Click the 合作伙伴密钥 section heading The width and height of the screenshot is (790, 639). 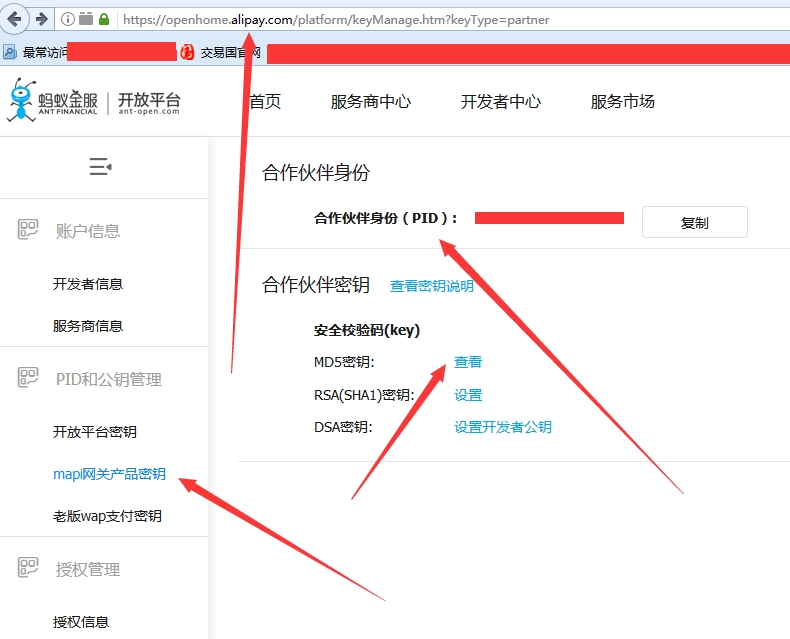[316, 285]
